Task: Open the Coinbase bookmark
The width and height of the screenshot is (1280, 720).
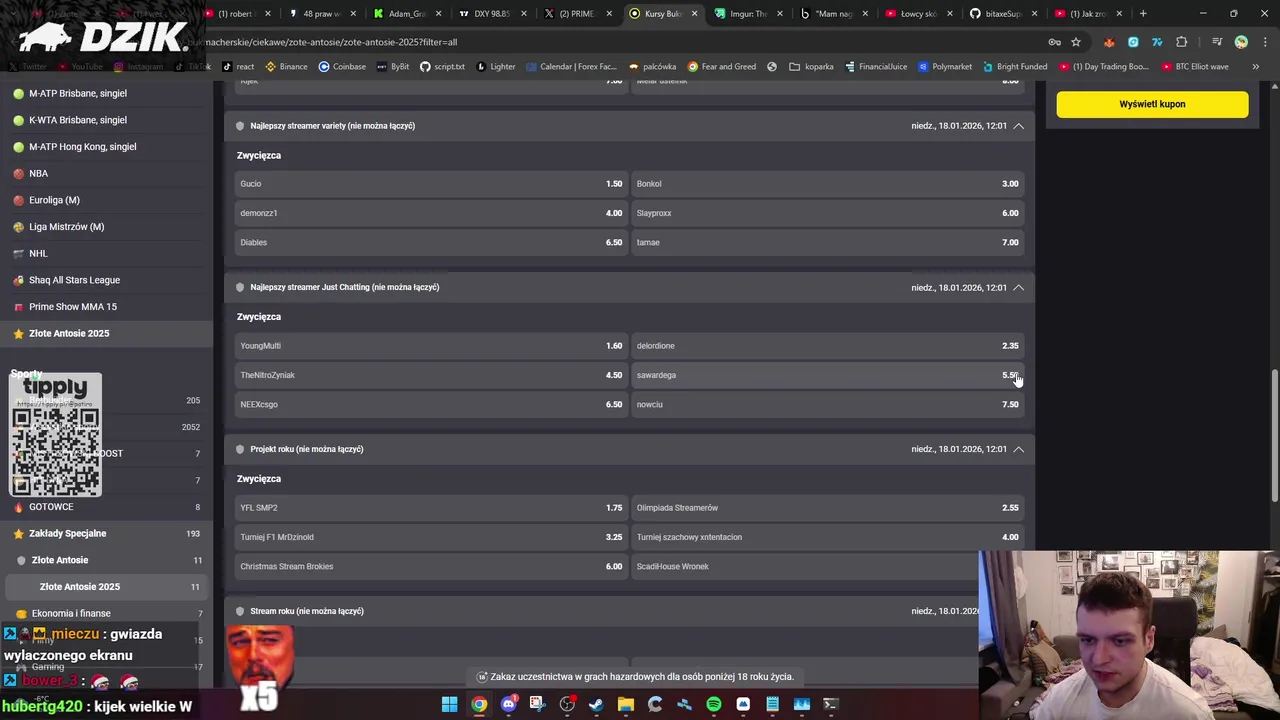Action: click(x=342, y=67)
